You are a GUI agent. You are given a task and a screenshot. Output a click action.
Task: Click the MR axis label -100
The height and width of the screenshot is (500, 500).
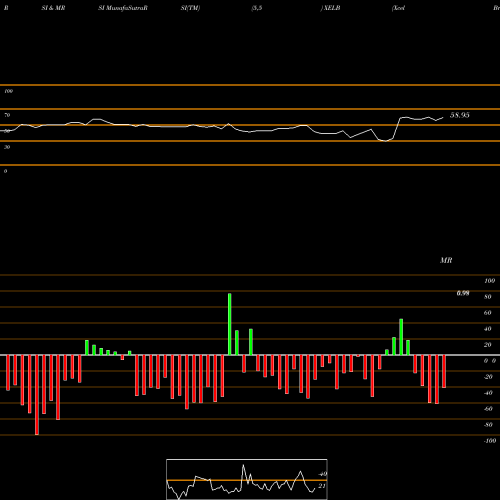[x=490, y=441]
